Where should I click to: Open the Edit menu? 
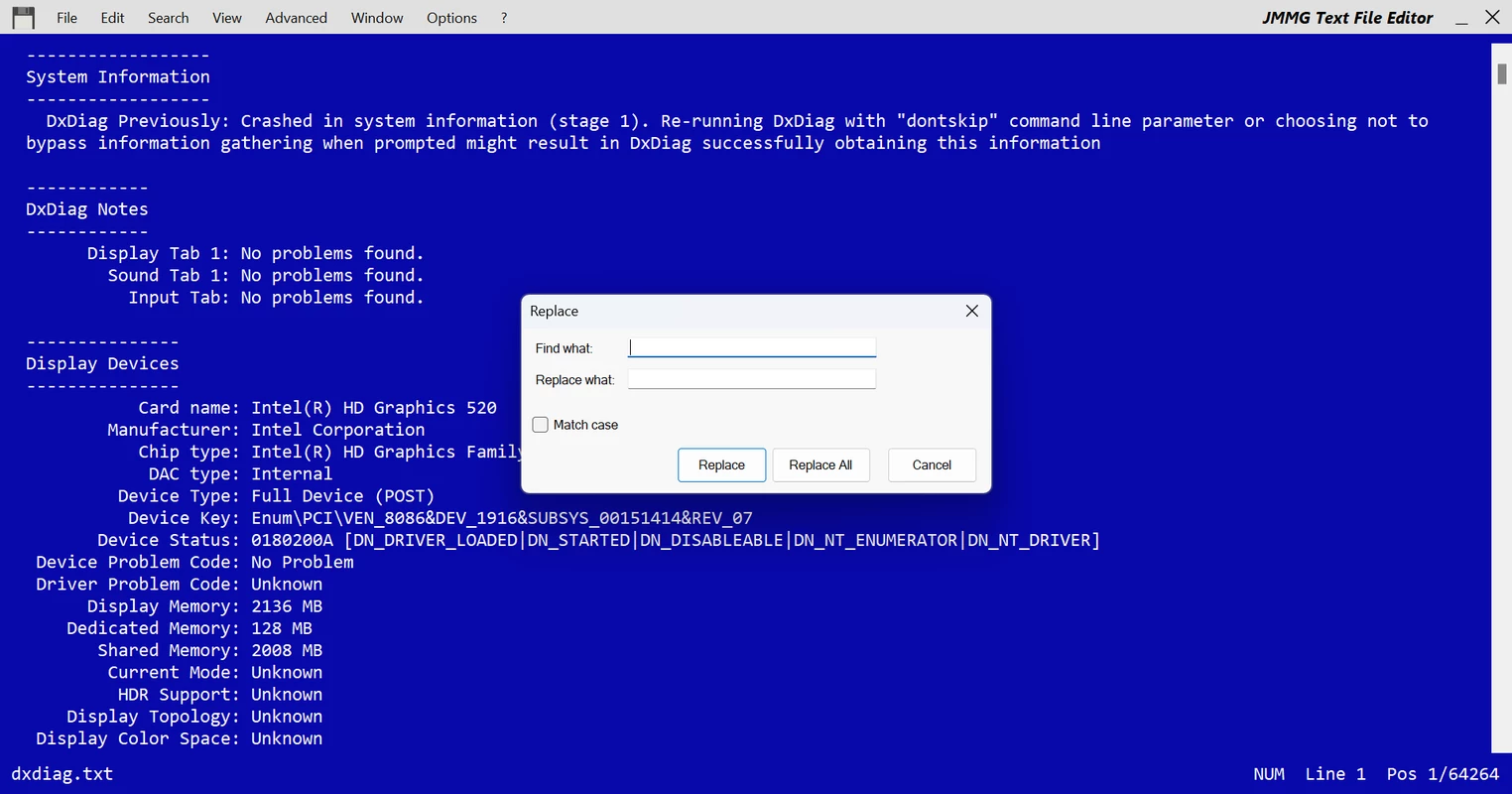coord(113,18)
